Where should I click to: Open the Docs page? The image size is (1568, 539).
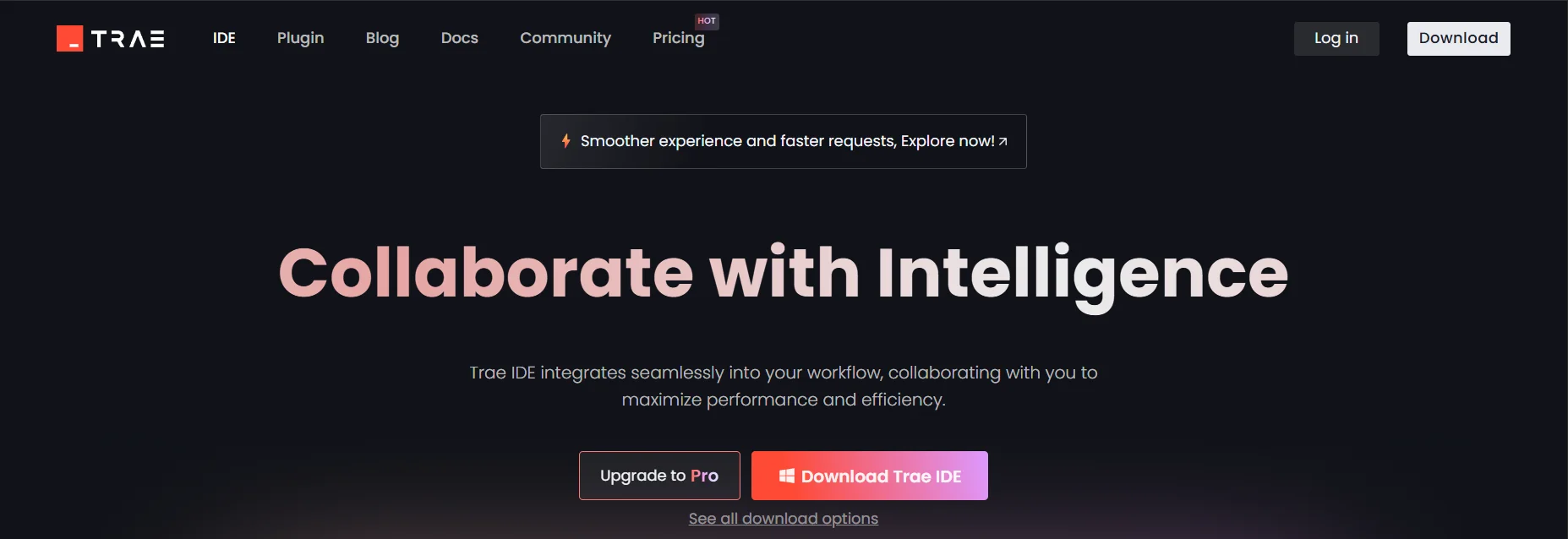pos(459,38)
